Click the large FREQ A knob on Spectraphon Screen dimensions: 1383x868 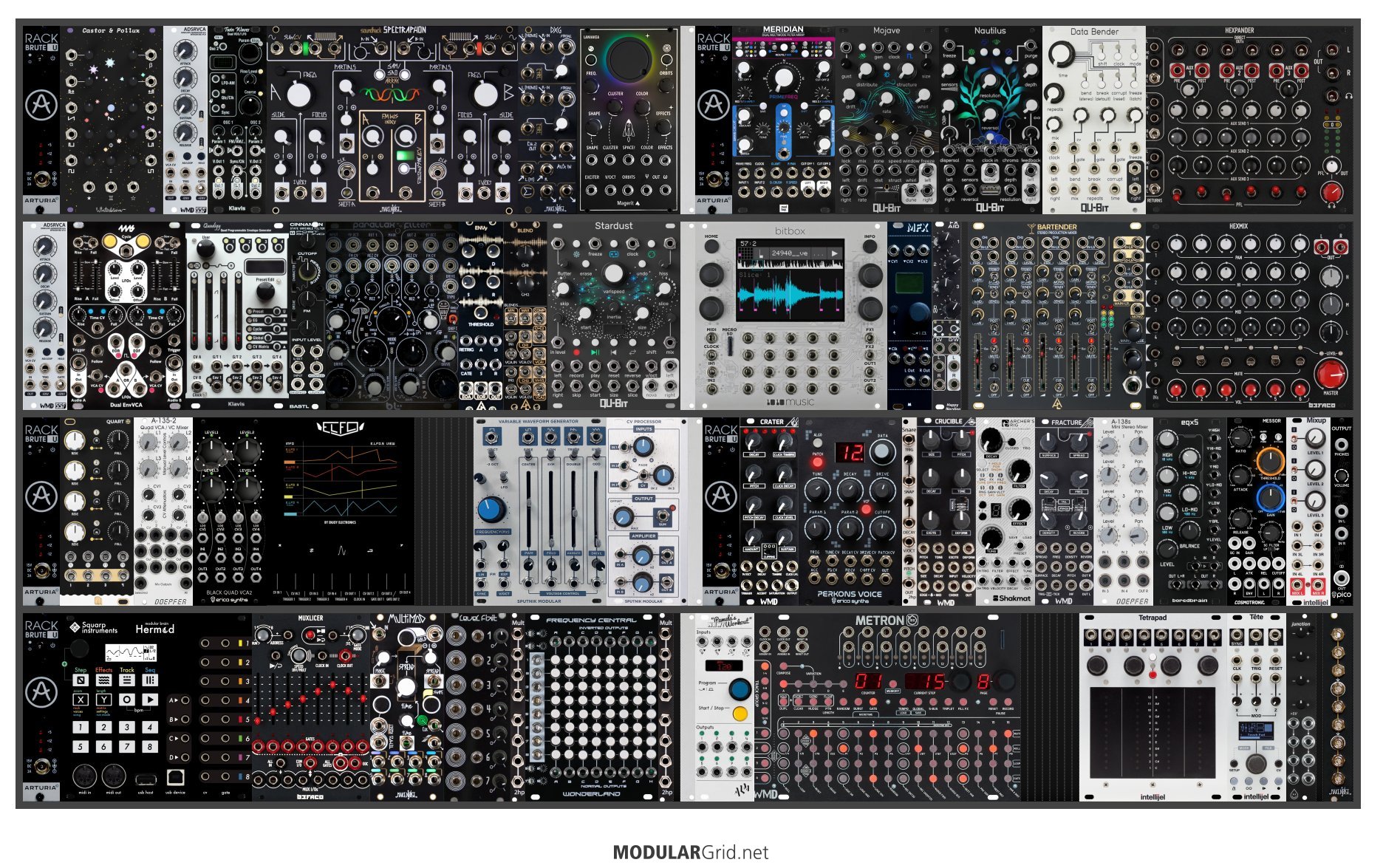[x=298, y=95]
